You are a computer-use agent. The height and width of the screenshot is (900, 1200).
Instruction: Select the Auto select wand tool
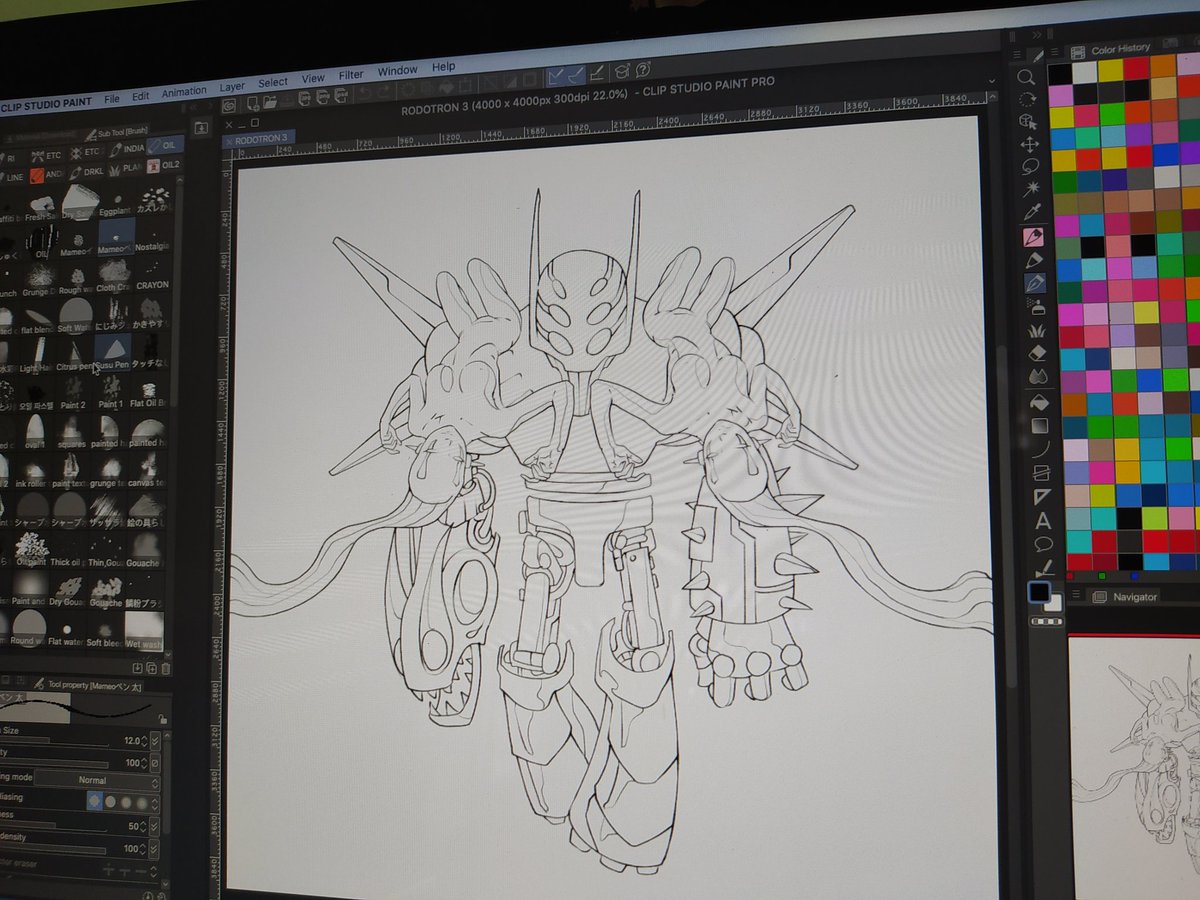point(1031,188)
